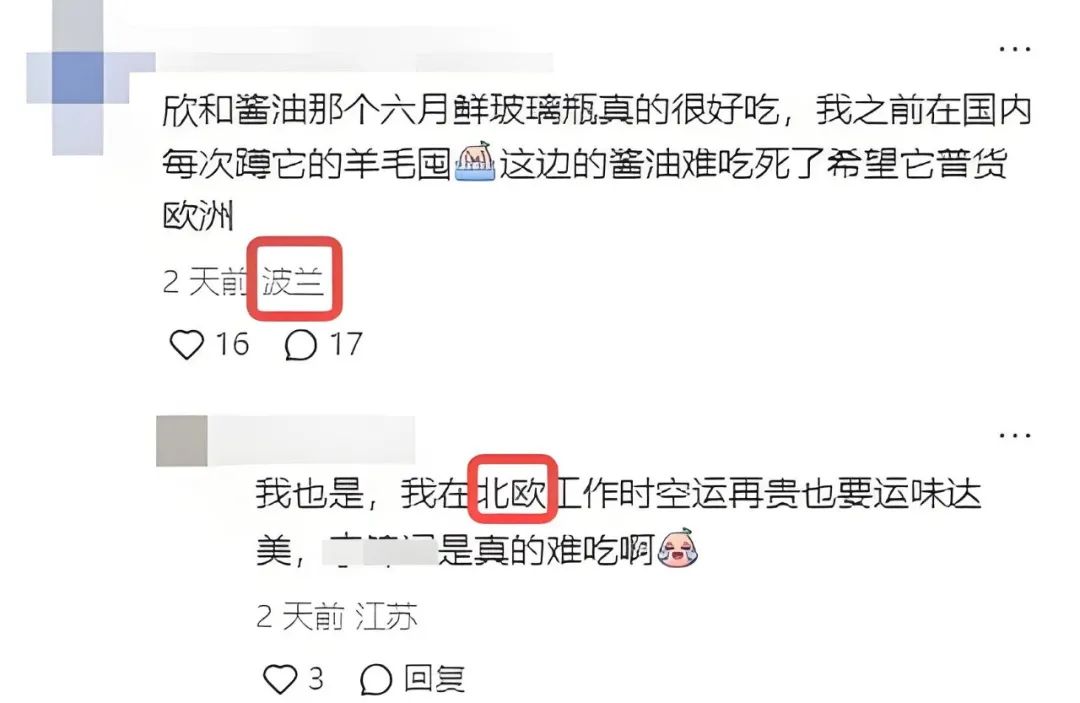Tap the like count 3 on the reply
Screen dimensions: 1080x703
pyautogui.click(x=315, y=679)
